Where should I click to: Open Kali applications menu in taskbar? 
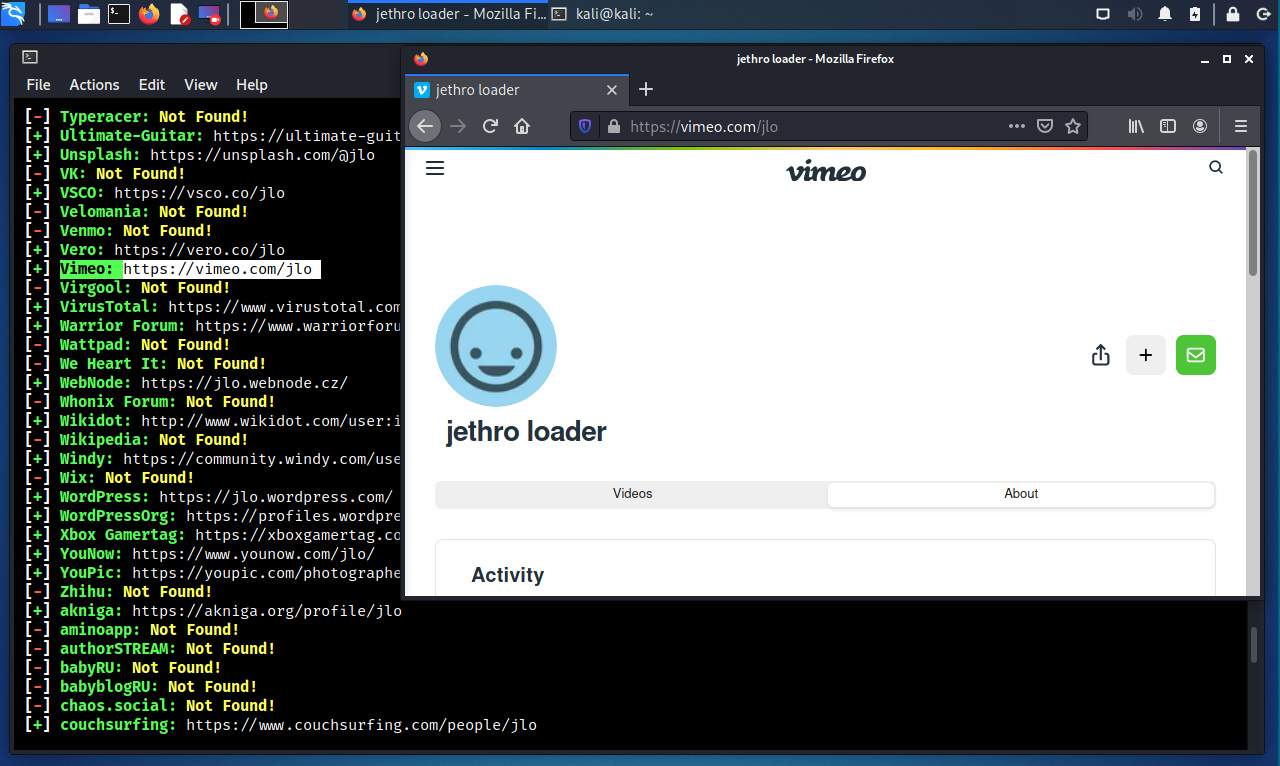[15, 14]
